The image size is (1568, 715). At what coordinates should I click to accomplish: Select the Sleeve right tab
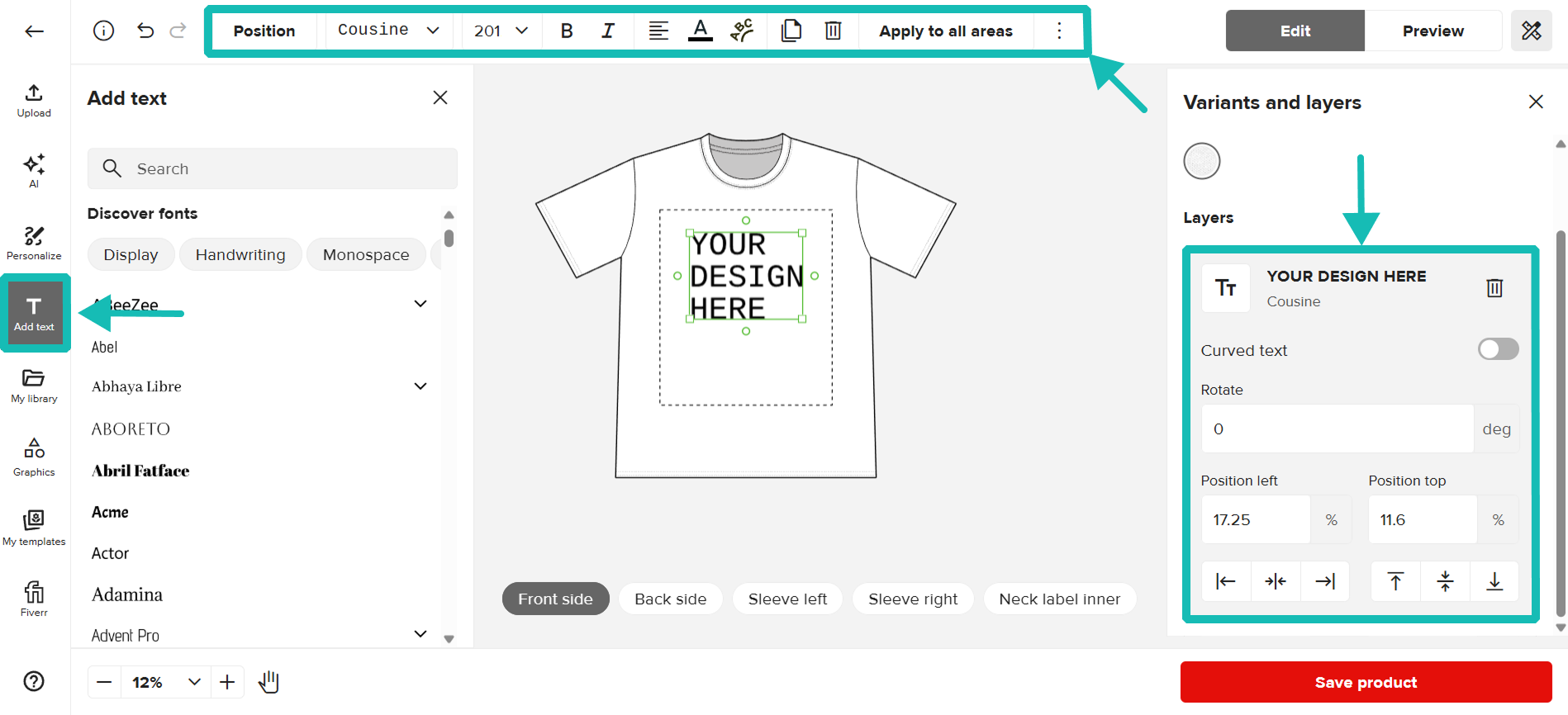click(x=913, y=599)
